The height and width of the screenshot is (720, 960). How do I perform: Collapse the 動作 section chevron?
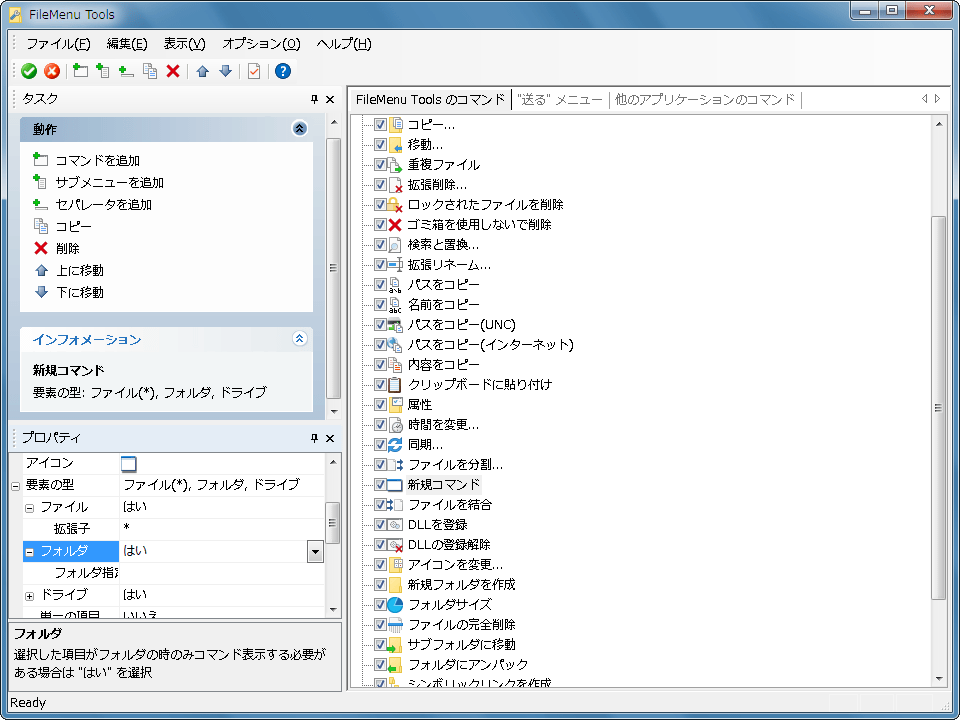299,129
